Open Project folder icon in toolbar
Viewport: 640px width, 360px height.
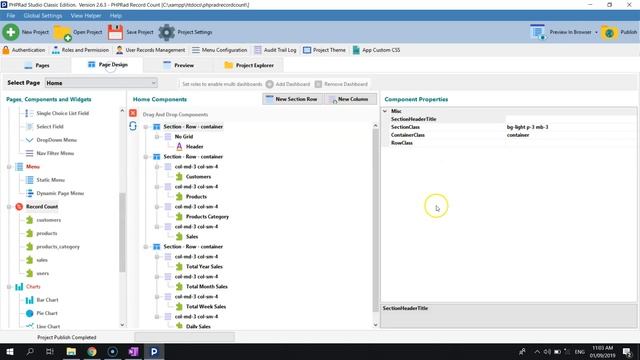(x=62, y=32)
